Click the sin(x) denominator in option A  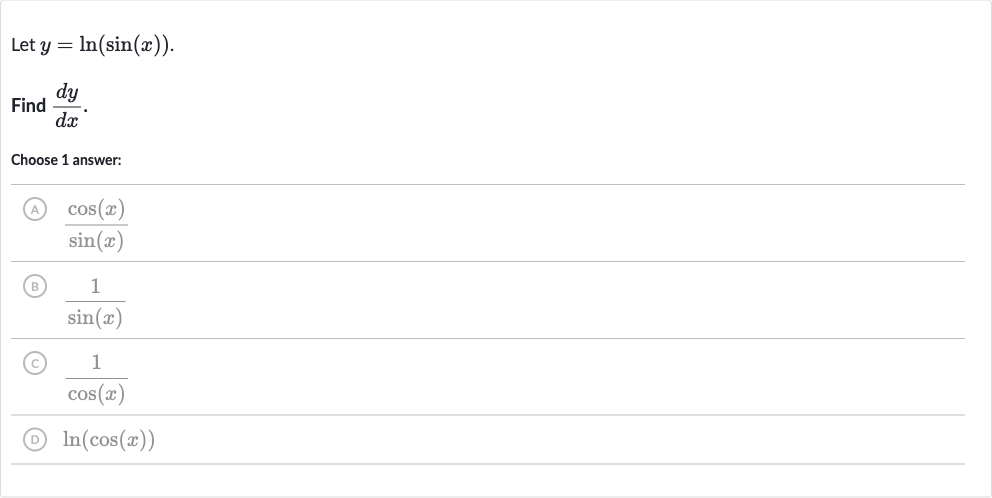pyautogui.click(x=96, y=240)
